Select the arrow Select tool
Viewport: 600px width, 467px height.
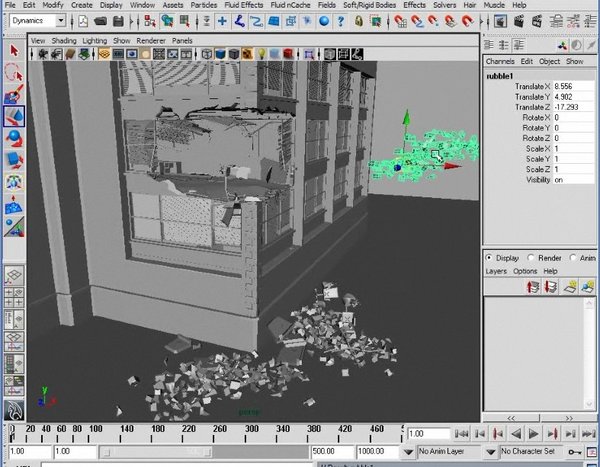click(x=14, y=50)
